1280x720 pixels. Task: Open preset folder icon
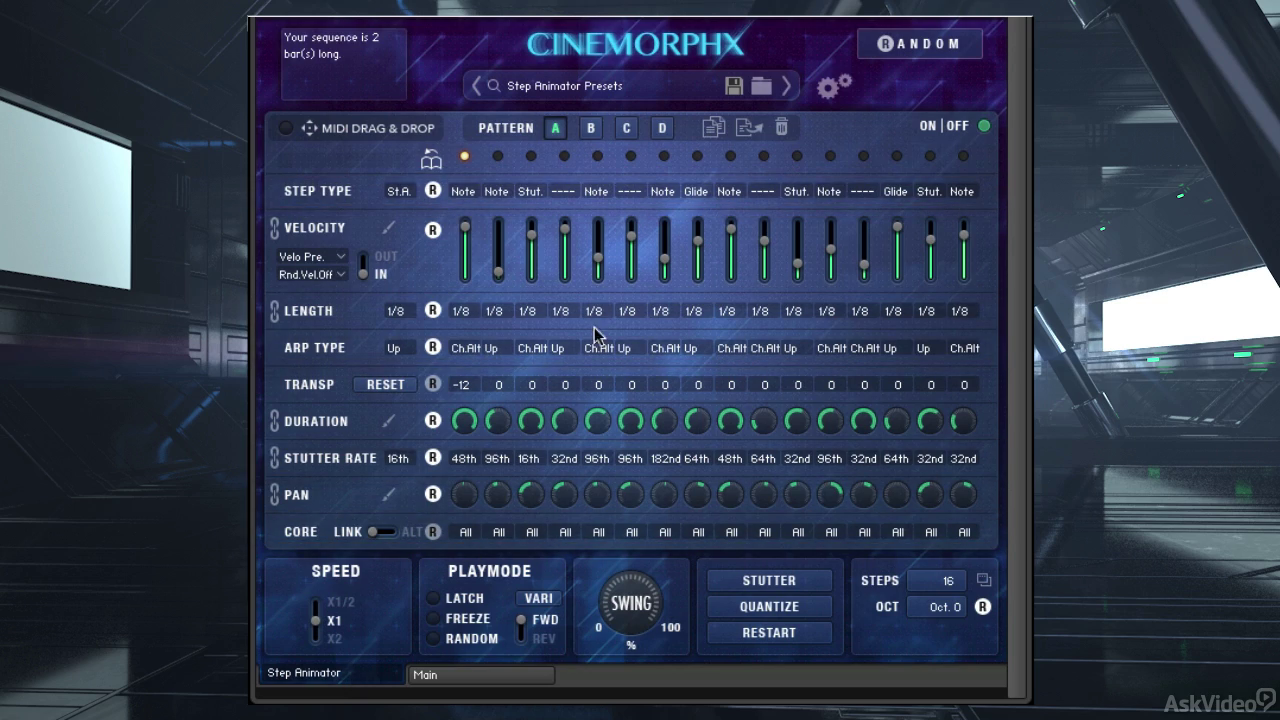coord(761,86)
